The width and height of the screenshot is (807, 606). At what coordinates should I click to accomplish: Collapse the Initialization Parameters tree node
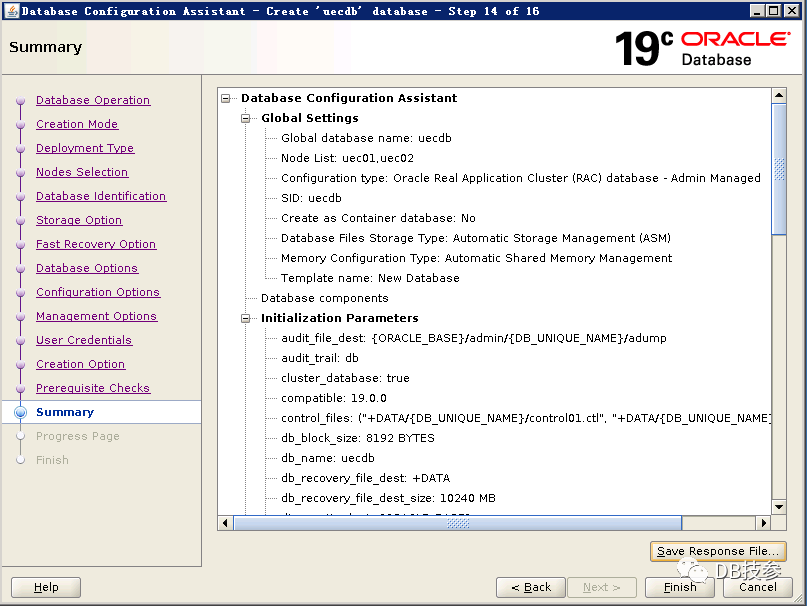(247, 318)
